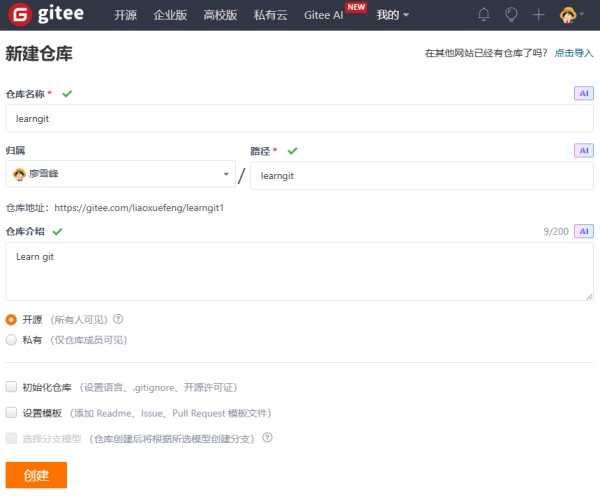This screenshot has width=600, height=496.
Task: Click the AI button for 仓库介绍
Action: [x=584, y=231]
